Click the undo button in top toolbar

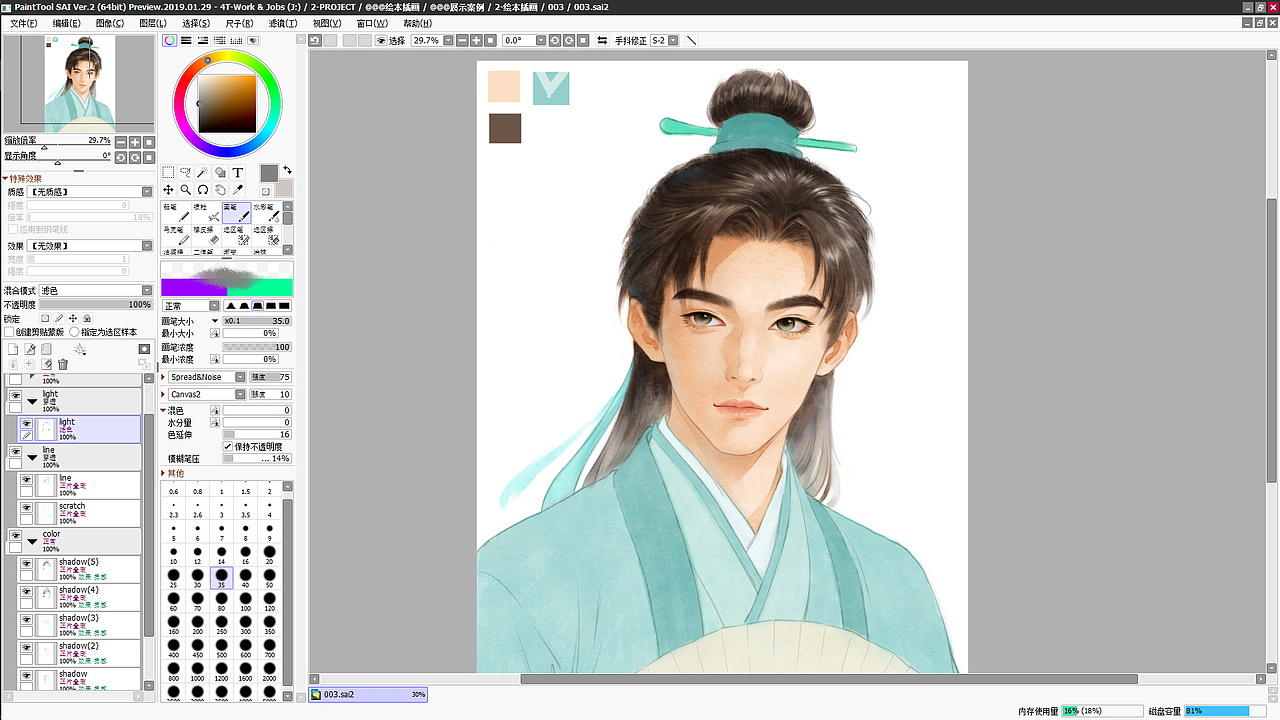pos(315,40)
